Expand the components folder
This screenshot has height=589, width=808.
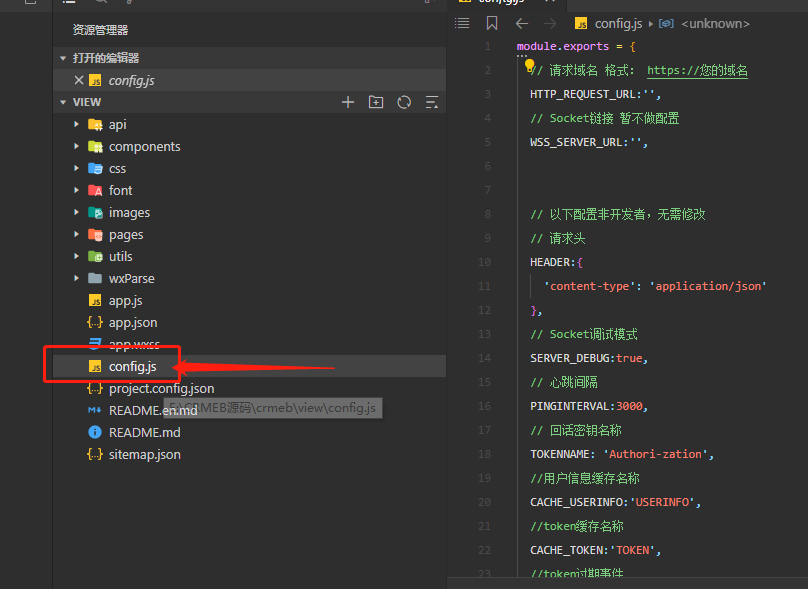pyautogui.click(x=76, y=146)
